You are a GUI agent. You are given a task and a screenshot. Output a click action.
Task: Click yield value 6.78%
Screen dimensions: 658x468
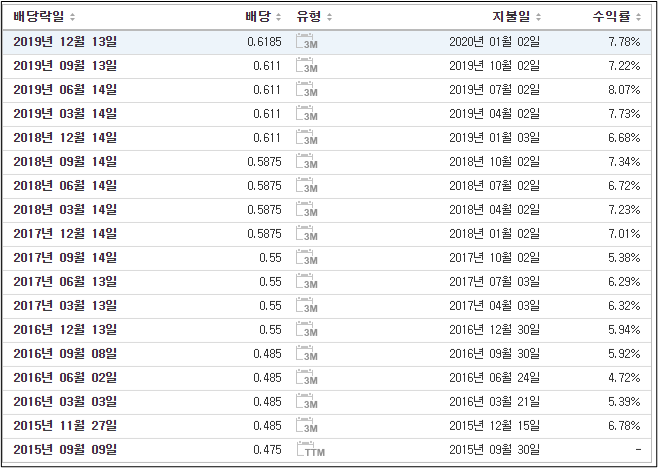[x=624, y=425]
